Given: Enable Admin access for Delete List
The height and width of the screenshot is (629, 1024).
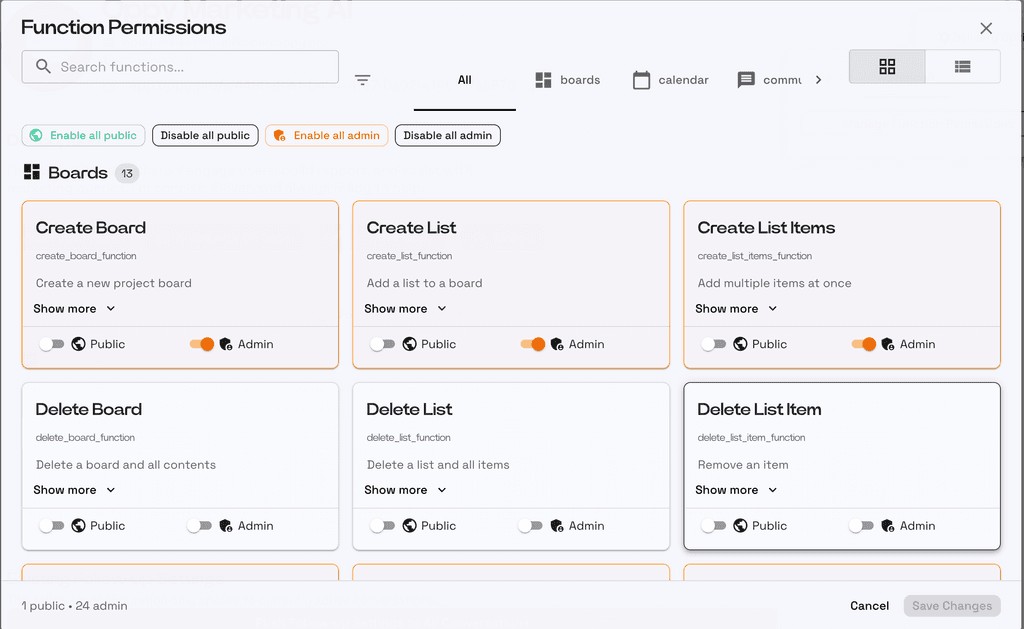Looking at the screenshot, I should tap(530, 525).
